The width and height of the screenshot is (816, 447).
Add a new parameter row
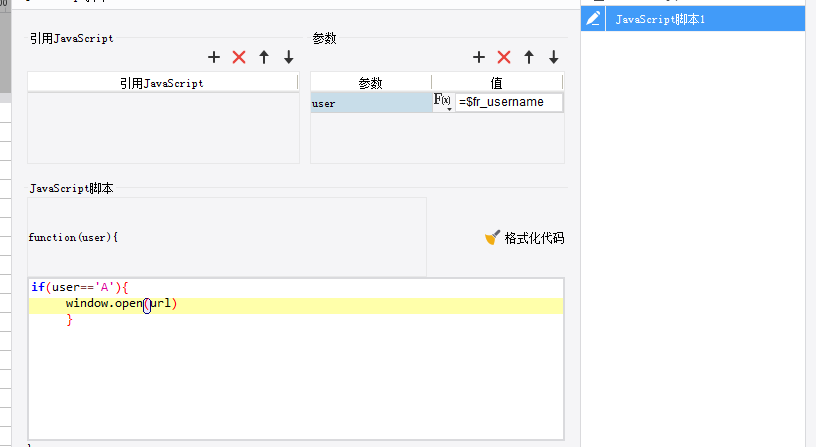(479, 57)
